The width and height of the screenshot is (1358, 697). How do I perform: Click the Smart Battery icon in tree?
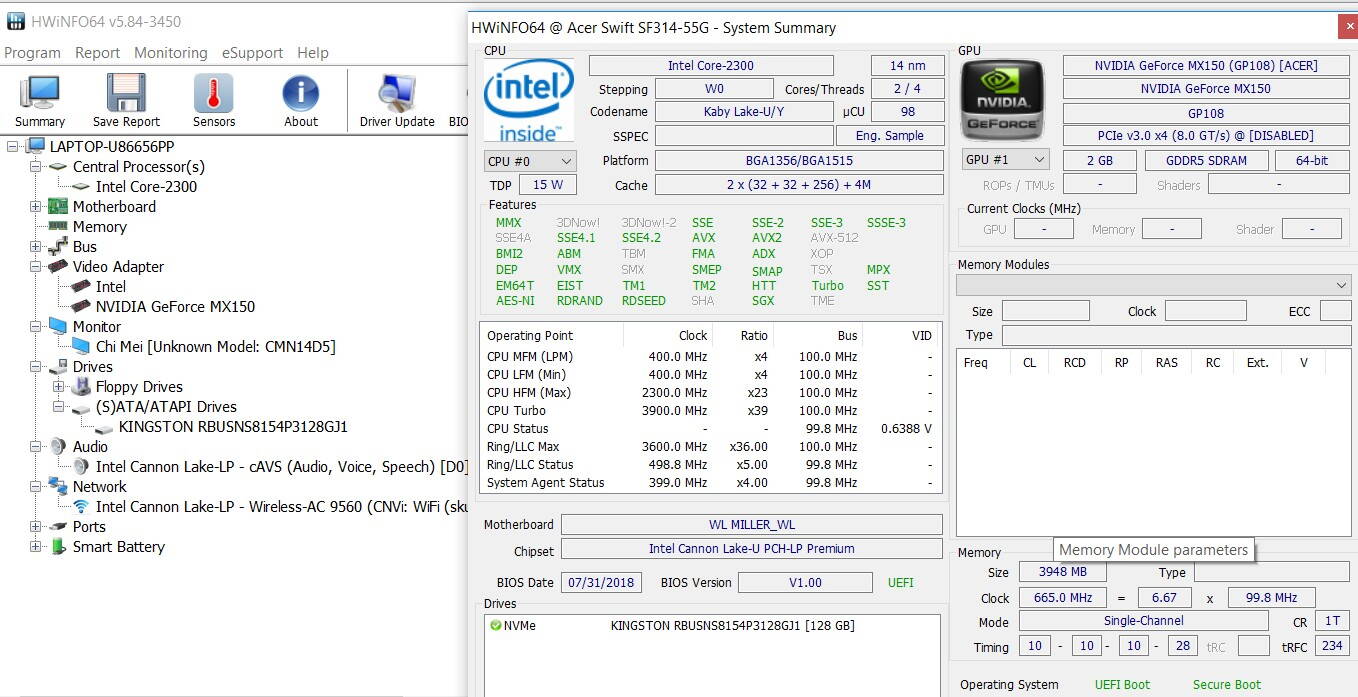point(58,547)
